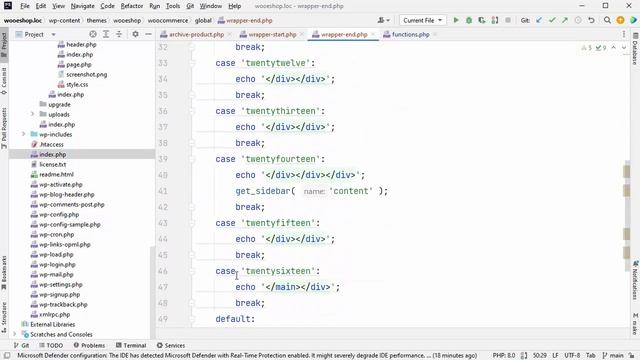
Task: Show Git history clock icon
Action: 578,20
